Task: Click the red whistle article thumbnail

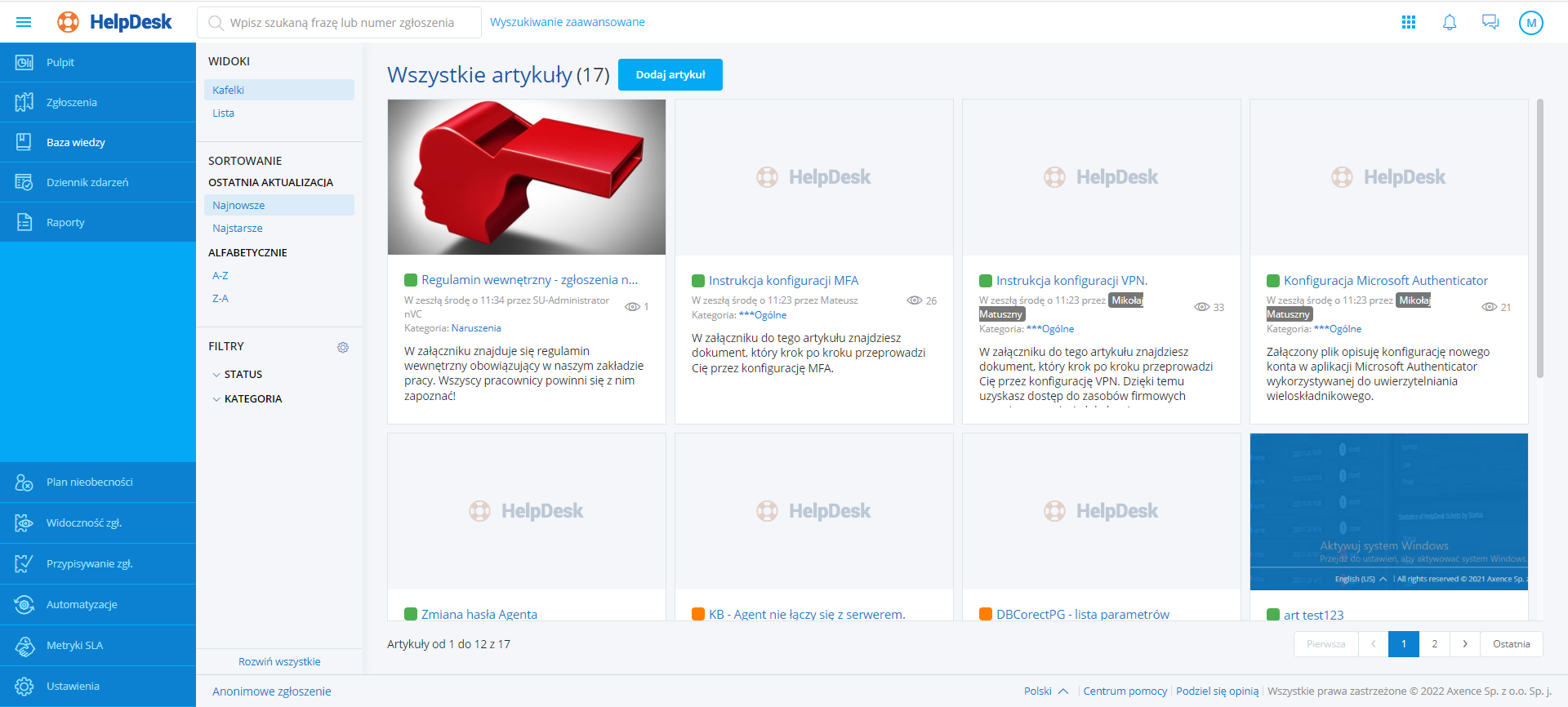Action: (x=527, y=177)
